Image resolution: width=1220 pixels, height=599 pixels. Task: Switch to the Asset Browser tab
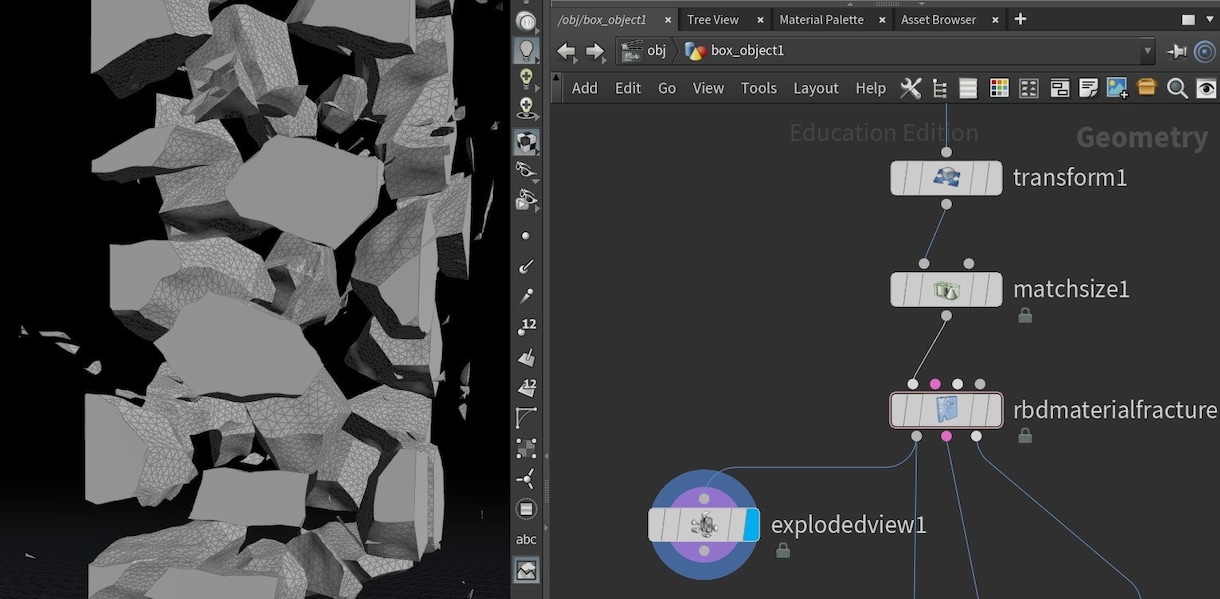[938, 19]
